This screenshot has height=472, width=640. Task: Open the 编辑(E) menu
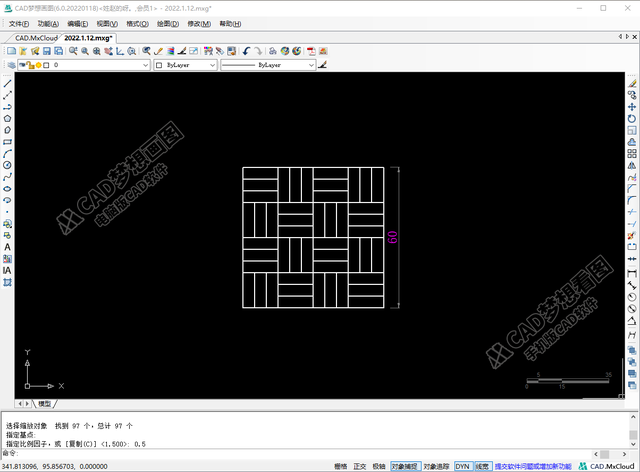[x=78, y=24]
